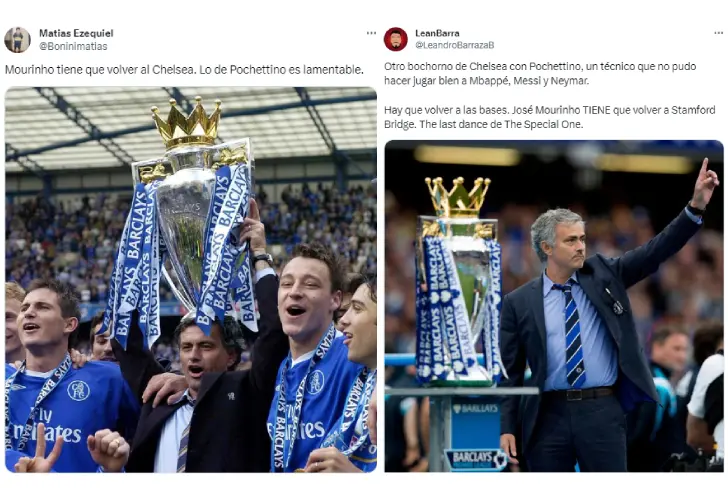
Task: Open more options on Matias Ezequiel's tweet
Action: (371, 33)
